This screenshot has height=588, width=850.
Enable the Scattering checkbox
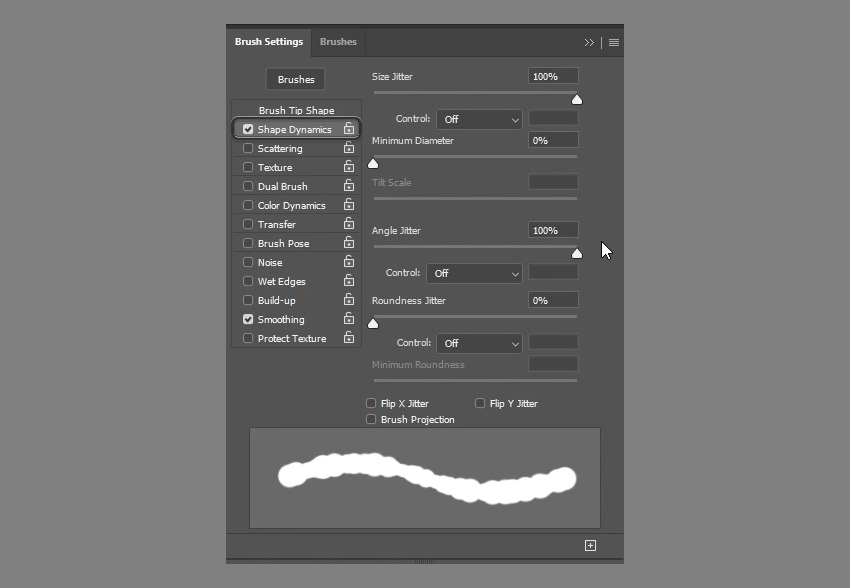(x=246, y=148)
